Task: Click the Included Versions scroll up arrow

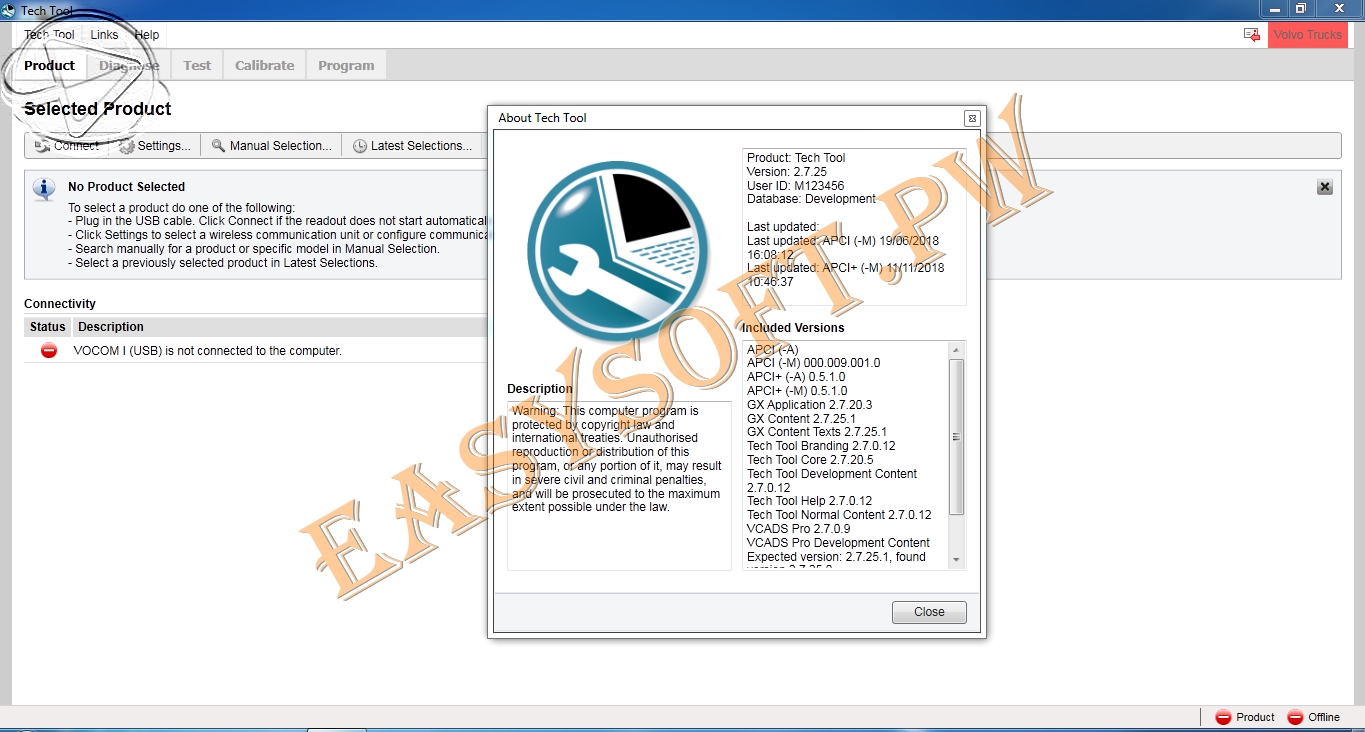Action: point(956,350)
